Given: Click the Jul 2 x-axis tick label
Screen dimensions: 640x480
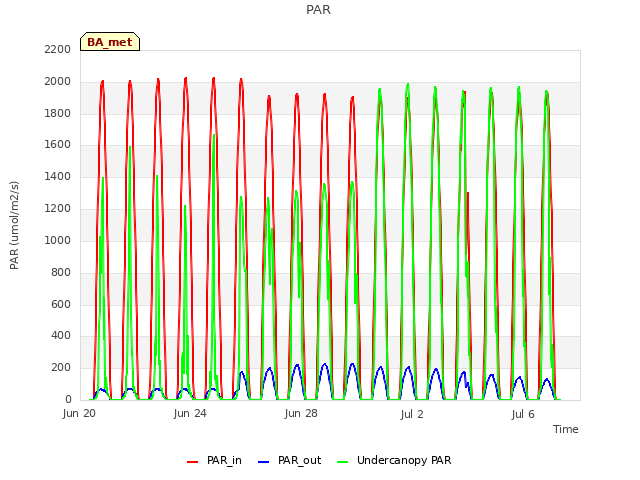Looking at the screenshot, I should tap(412, 414).
